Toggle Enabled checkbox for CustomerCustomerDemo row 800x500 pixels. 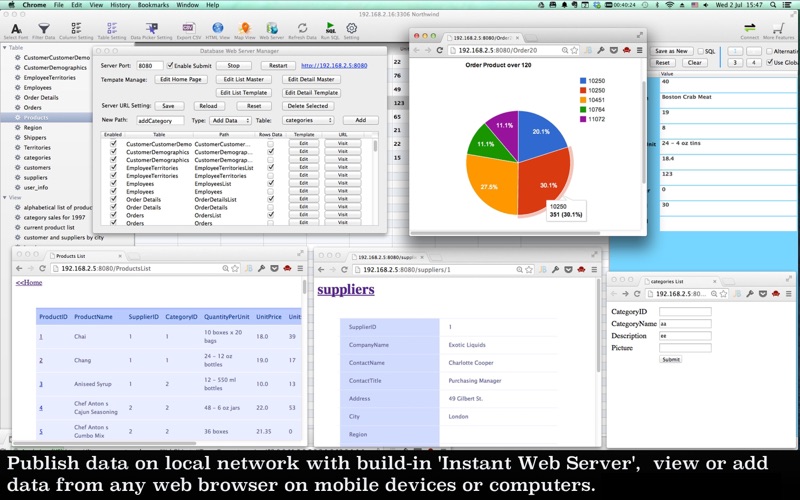(x=113, y=144)
